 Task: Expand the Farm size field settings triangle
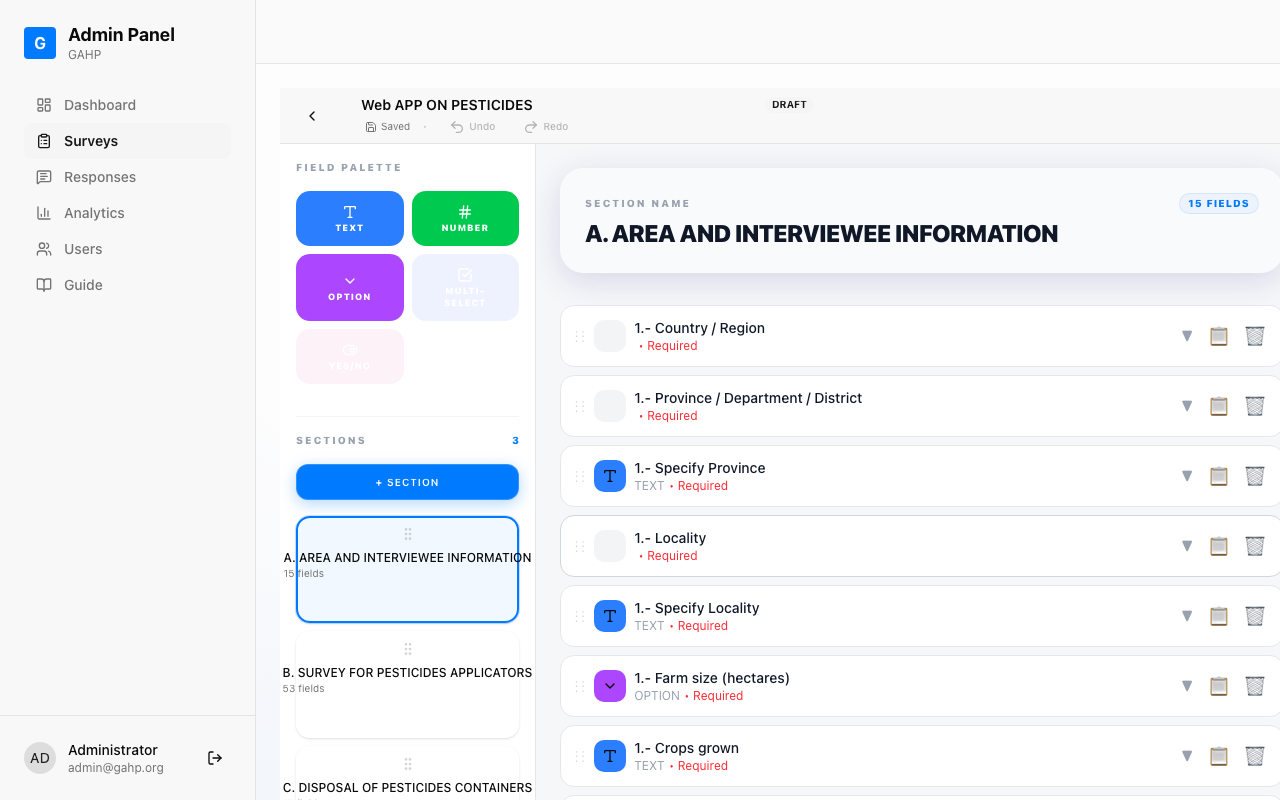(x=1187, y=686)
